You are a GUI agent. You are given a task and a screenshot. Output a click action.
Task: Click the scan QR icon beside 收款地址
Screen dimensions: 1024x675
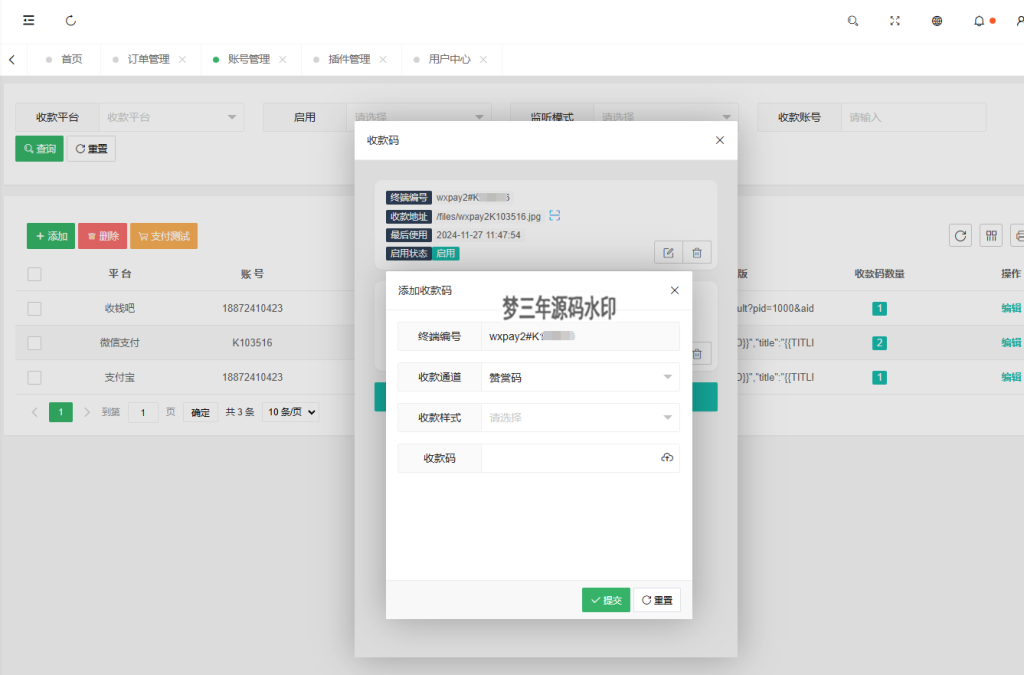click(x=554, y=215)
